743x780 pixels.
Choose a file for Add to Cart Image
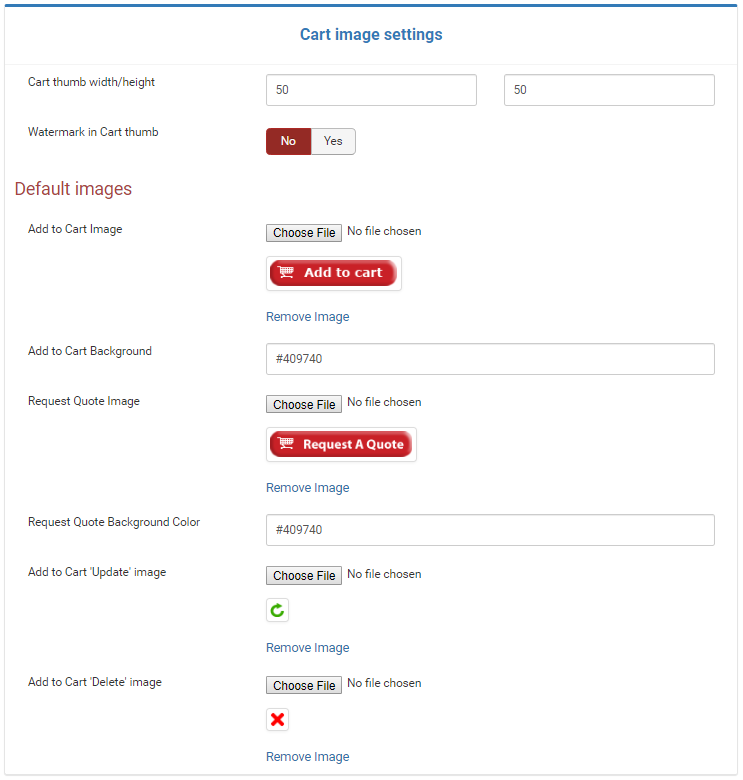[x=304, y=232]
